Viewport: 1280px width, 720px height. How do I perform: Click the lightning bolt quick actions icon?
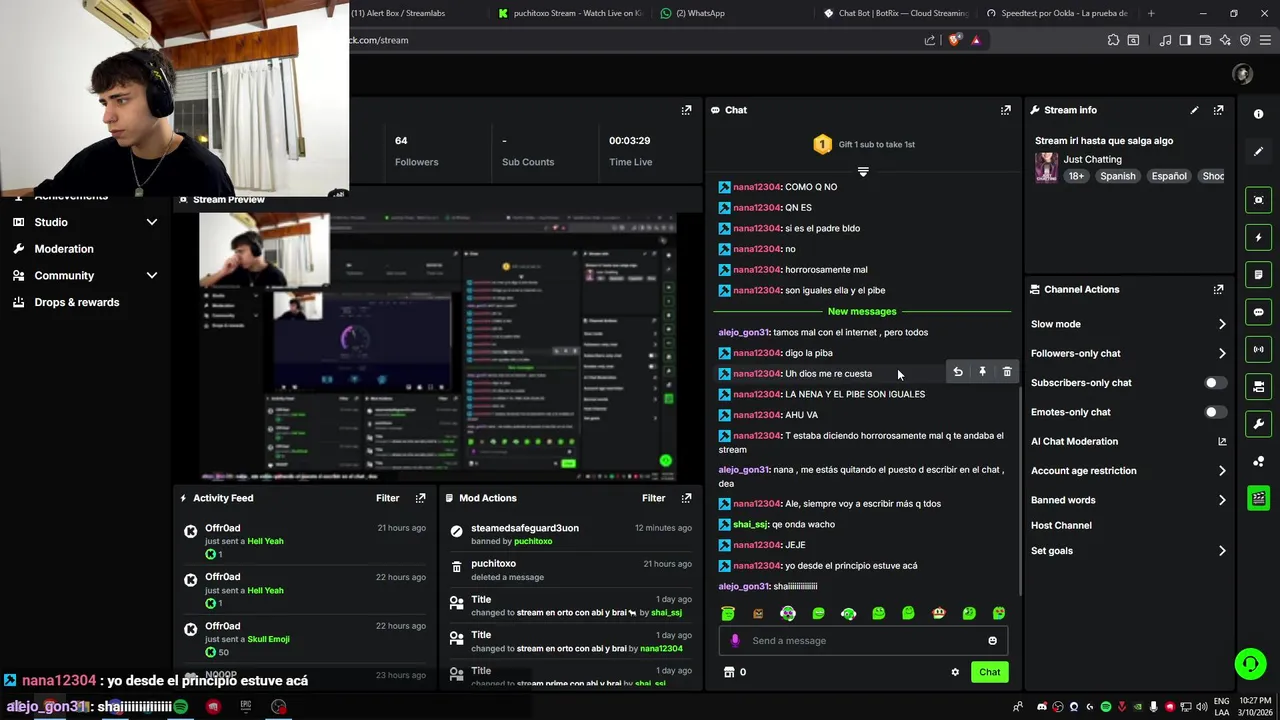pyautogui.click(x=1258, y=237)
